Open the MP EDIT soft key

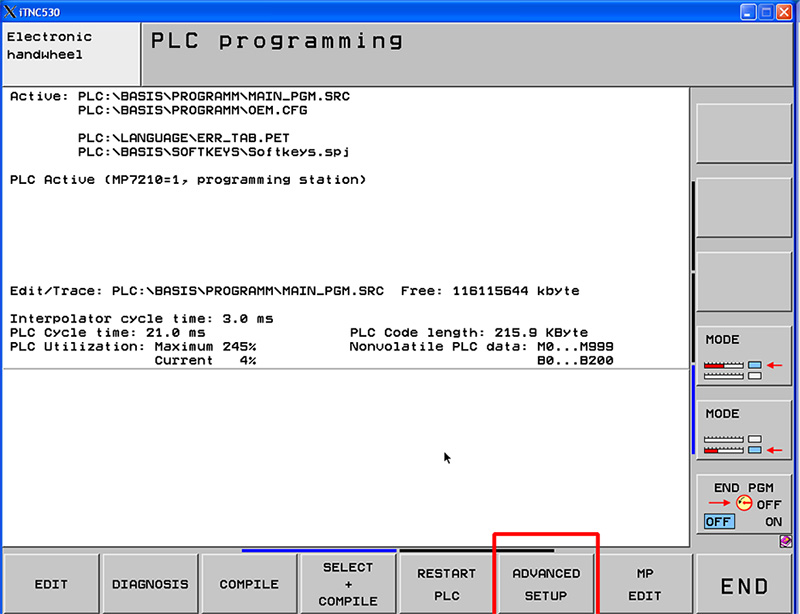point(645,585)
